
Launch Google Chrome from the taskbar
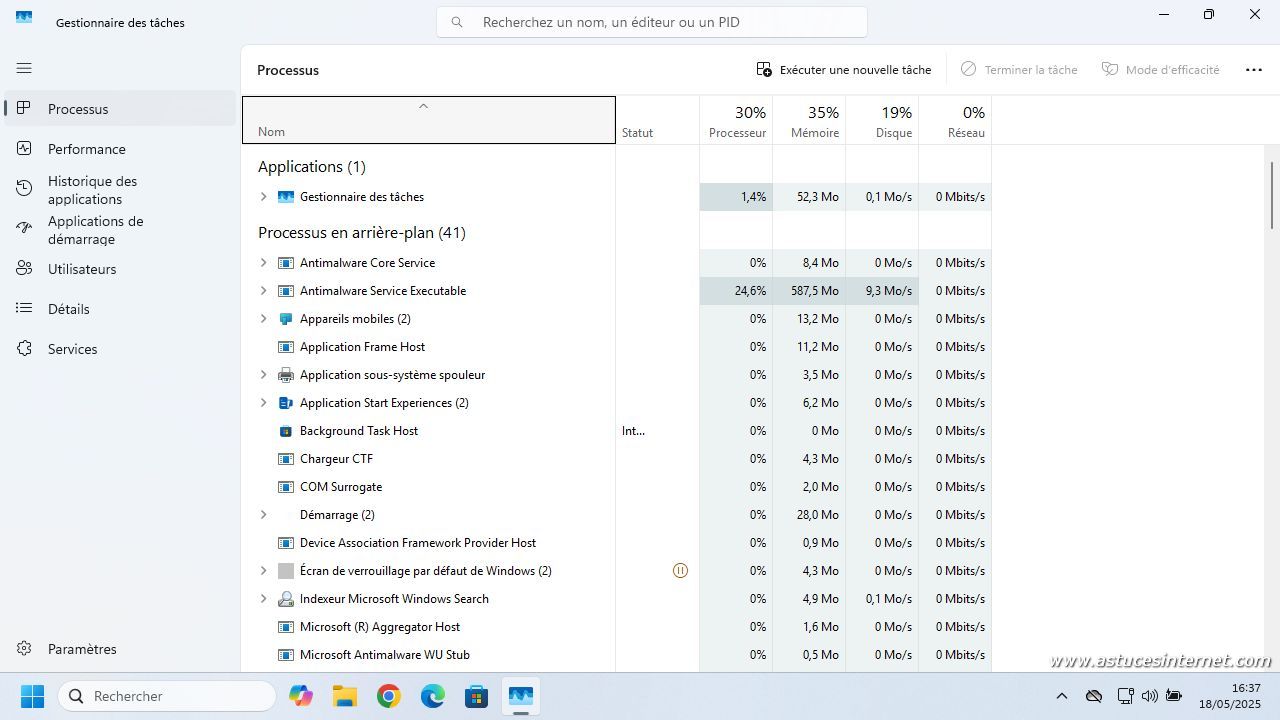pyautogui.click(x=389, y=696)
